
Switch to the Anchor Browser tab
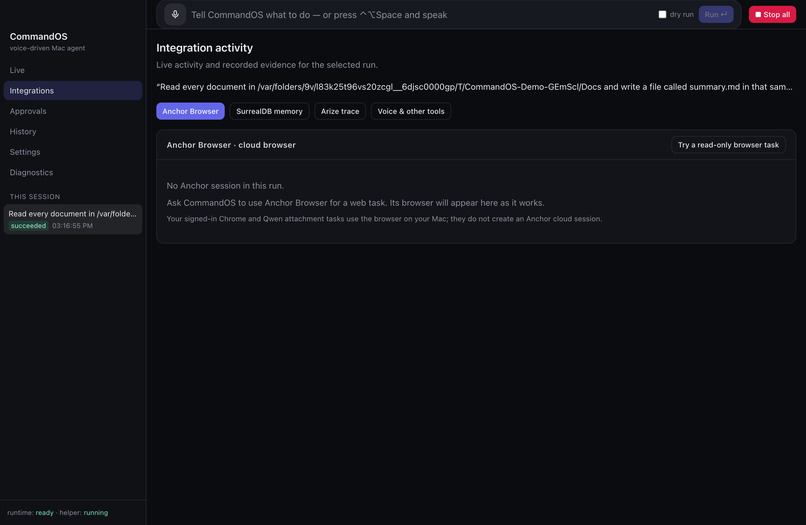point(190,111)
